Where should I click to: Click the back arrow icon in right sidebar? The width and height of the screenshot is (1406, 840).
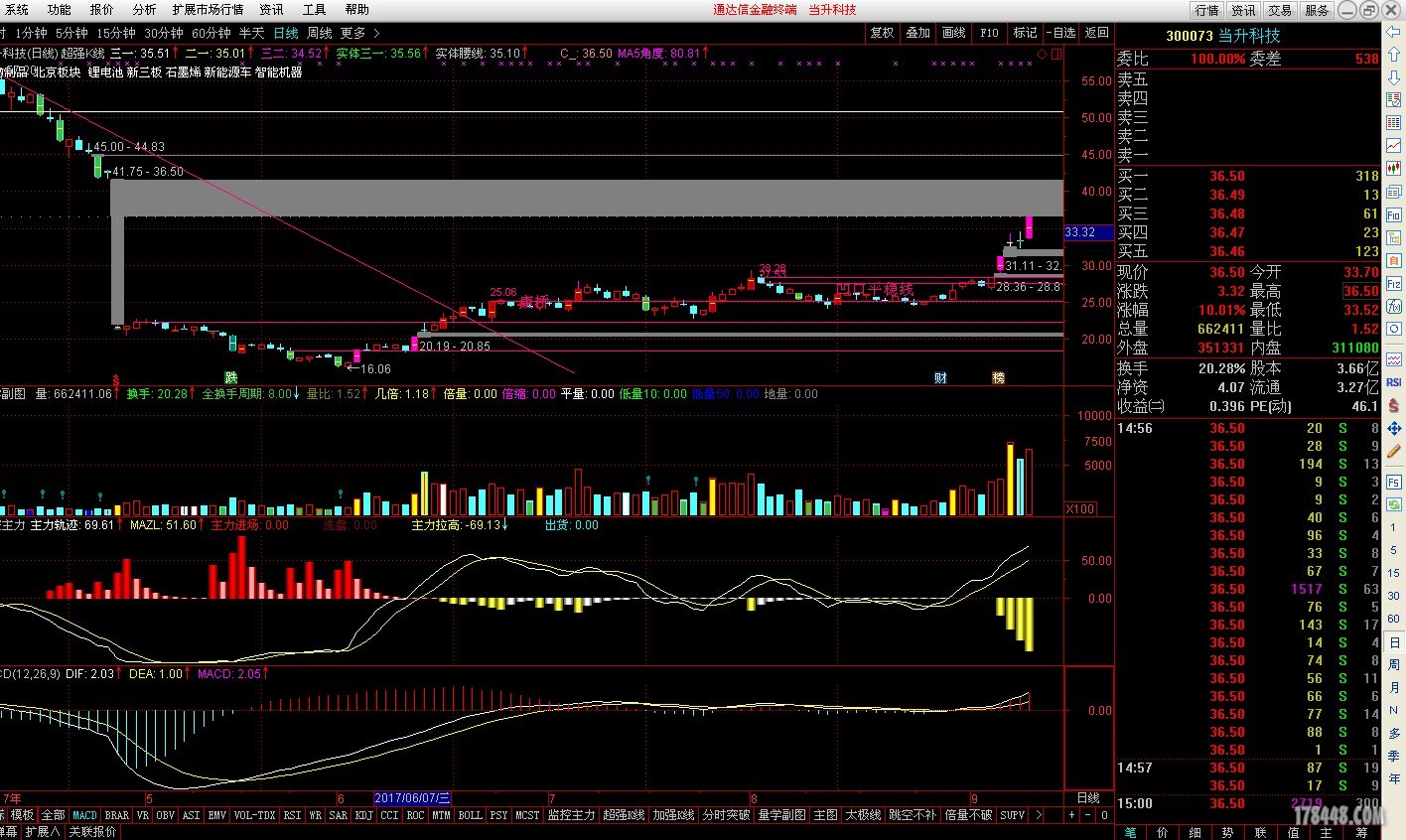[x=1394, y=32]
